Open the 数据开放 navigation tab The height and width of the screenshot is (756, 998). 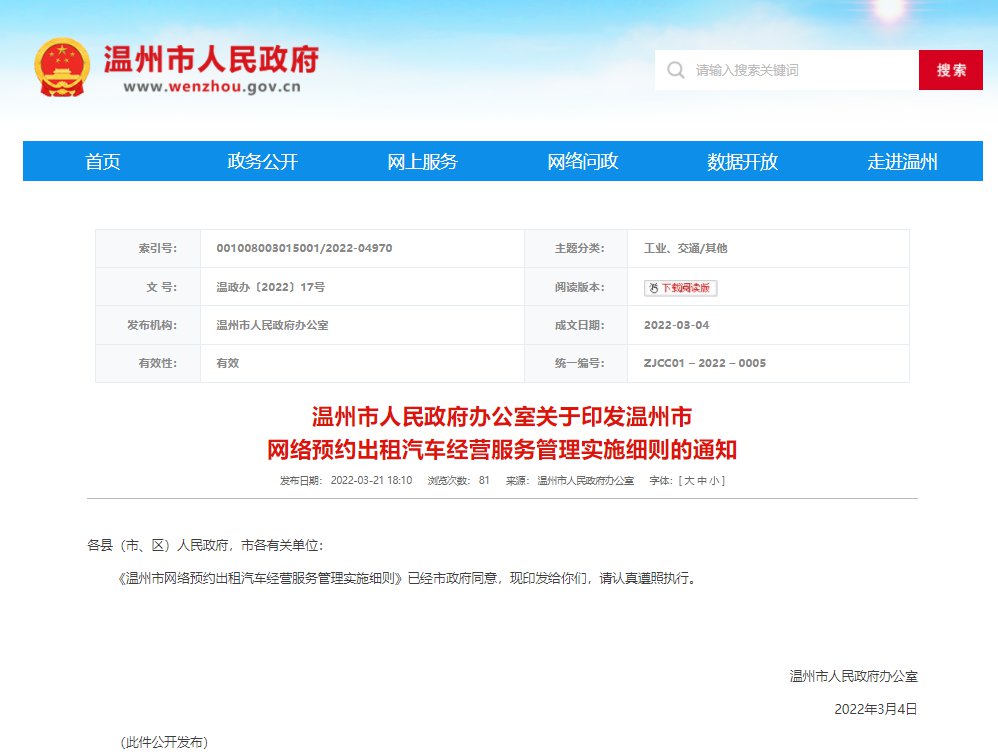[x=742, y=162]
